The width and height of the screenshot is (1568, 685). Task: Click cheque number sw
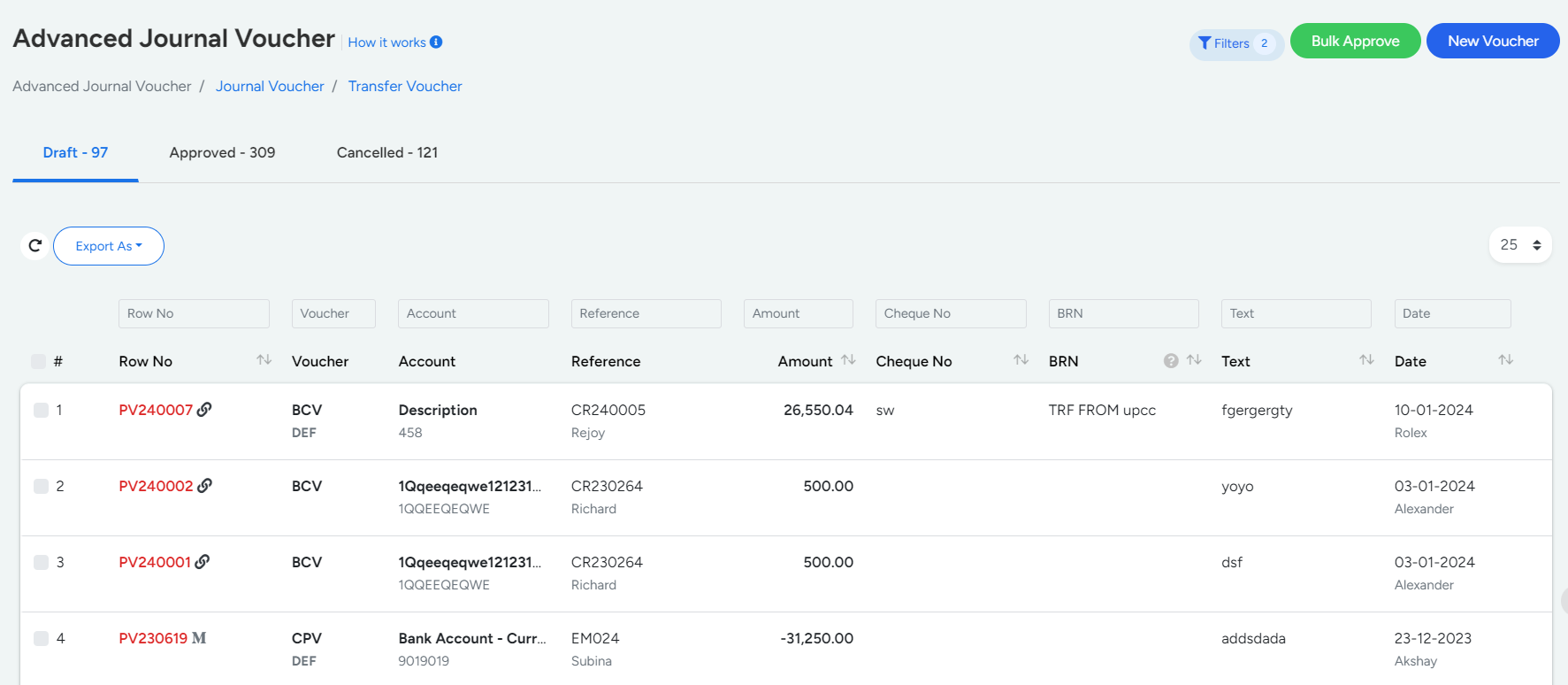885,411
